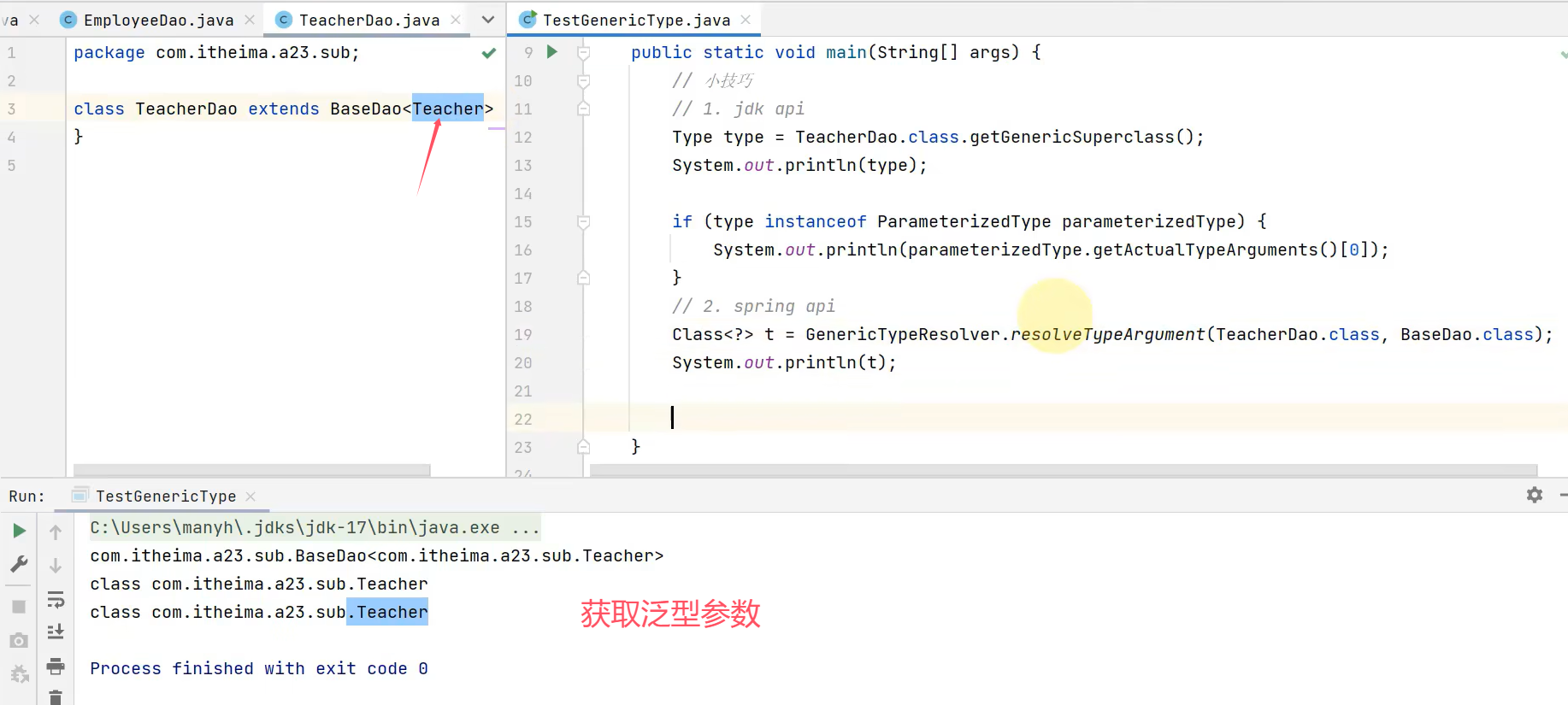Toggle soft-wrap in console
The width and height of the screenshot is (1568, 705).
(x=56, y=599)
